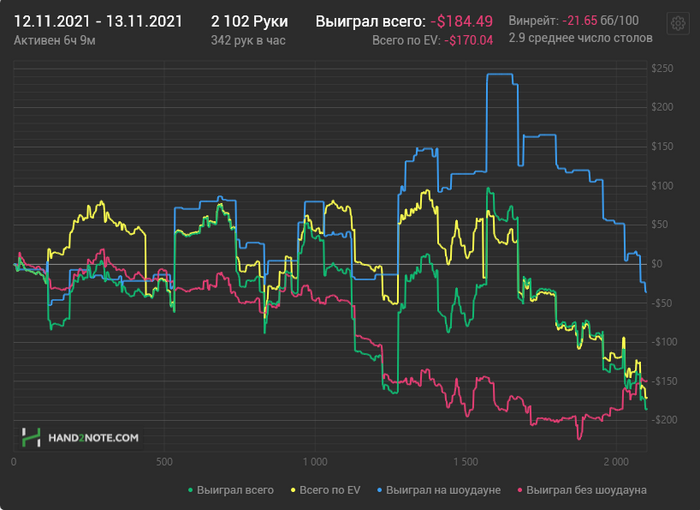Toggle the 'Выиграл всего' legend series
700x510 pixels.
[x=231, y=490]
